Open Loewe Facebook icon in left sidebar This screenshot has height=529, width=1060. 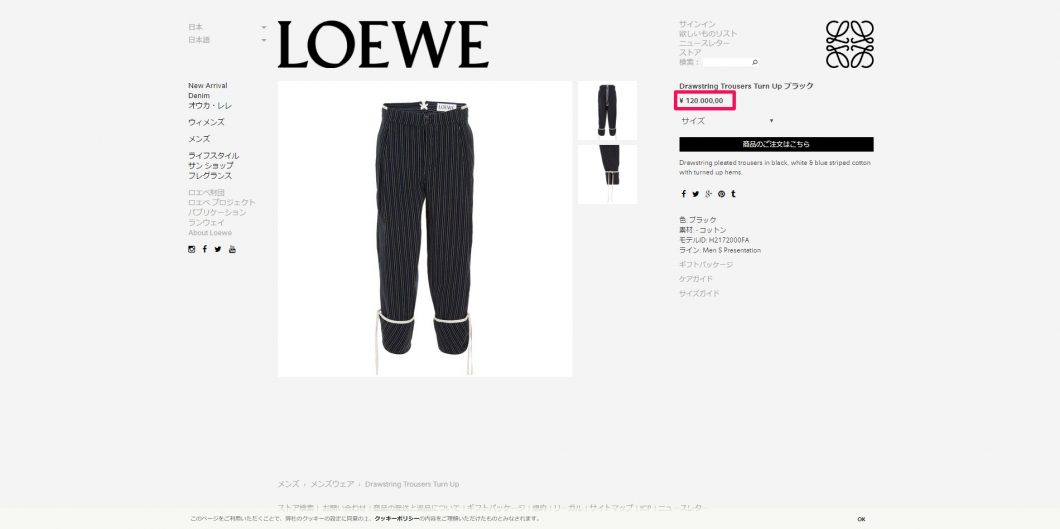(205, 249)
